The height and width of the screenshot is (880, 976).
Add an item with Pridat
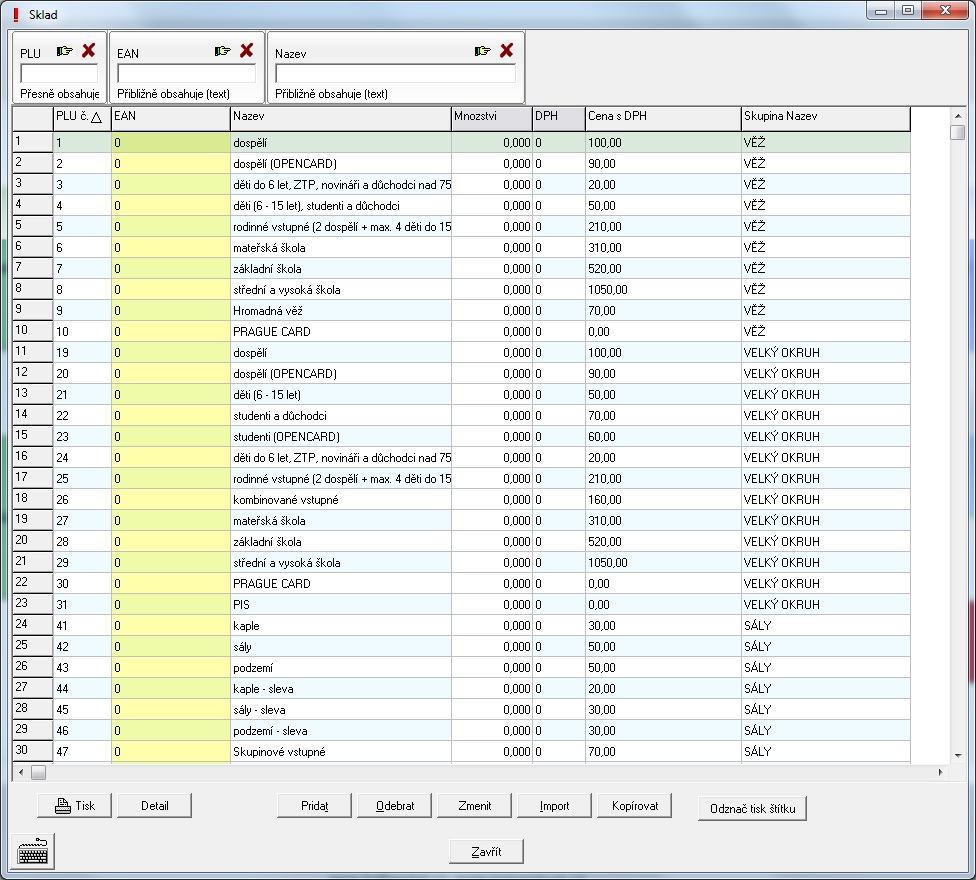pos(314,805)
